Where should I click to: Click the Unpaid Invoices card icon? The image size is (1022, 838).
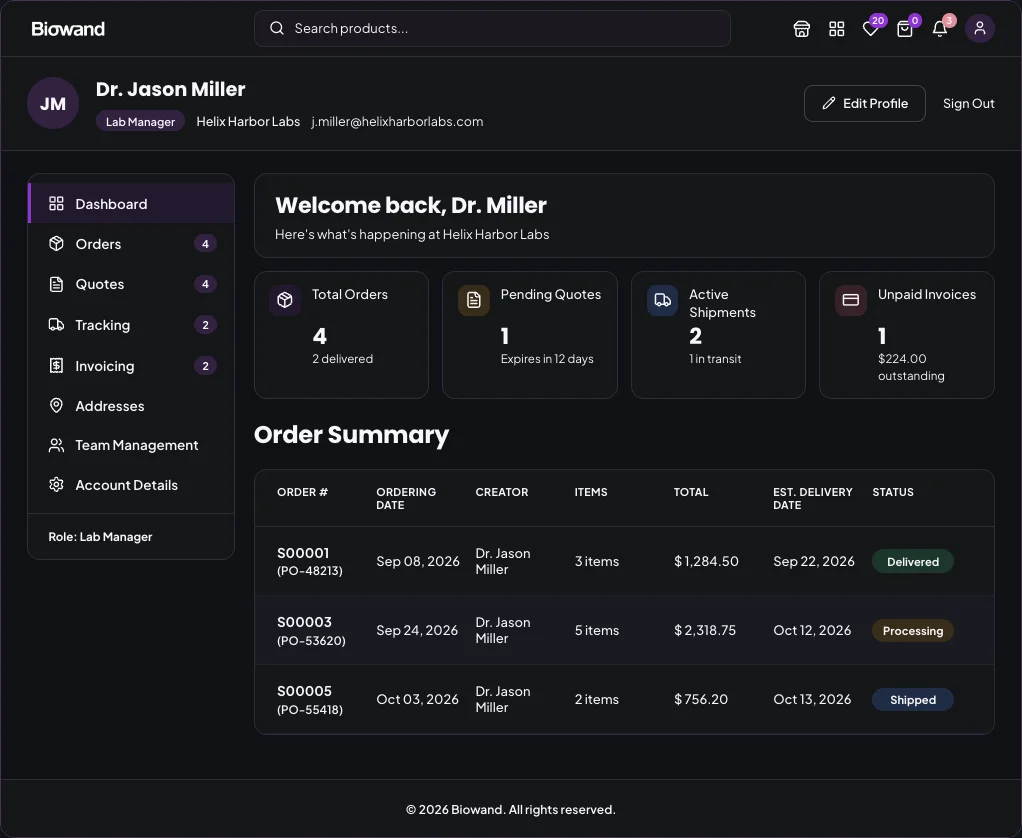851,300
